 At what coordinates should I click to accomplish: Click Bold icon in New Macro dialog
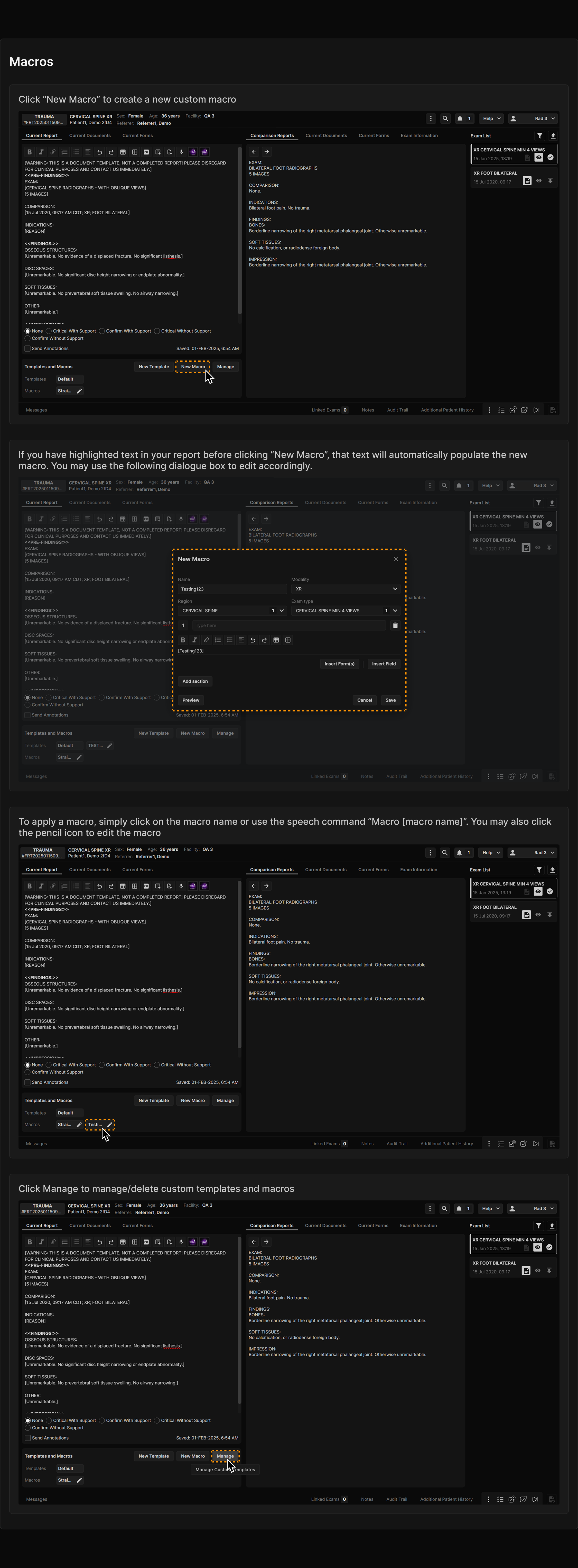(183, 640)
